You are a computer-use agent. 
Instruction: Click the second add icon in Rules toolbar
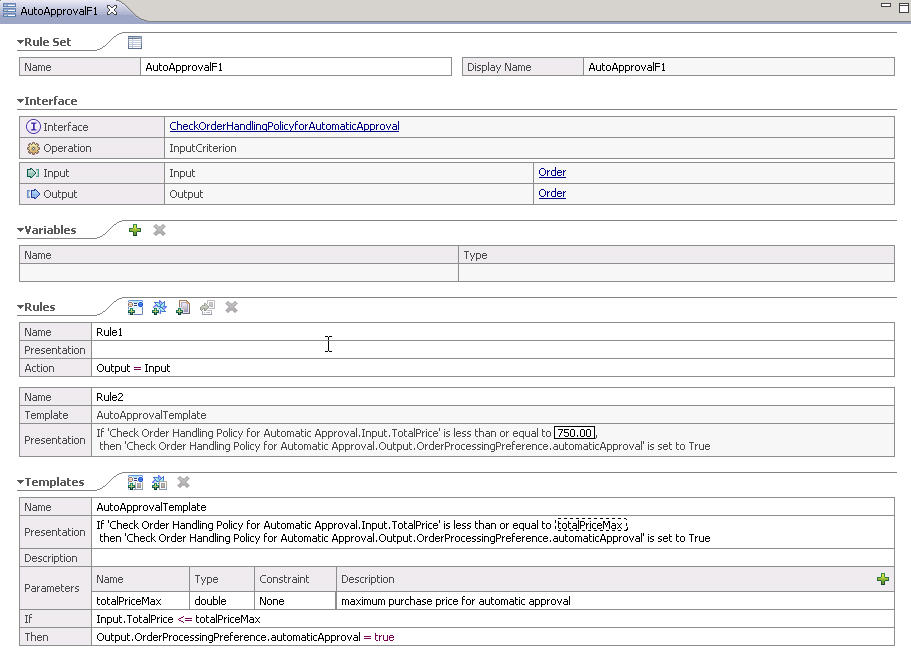click(x=159, y=308)
